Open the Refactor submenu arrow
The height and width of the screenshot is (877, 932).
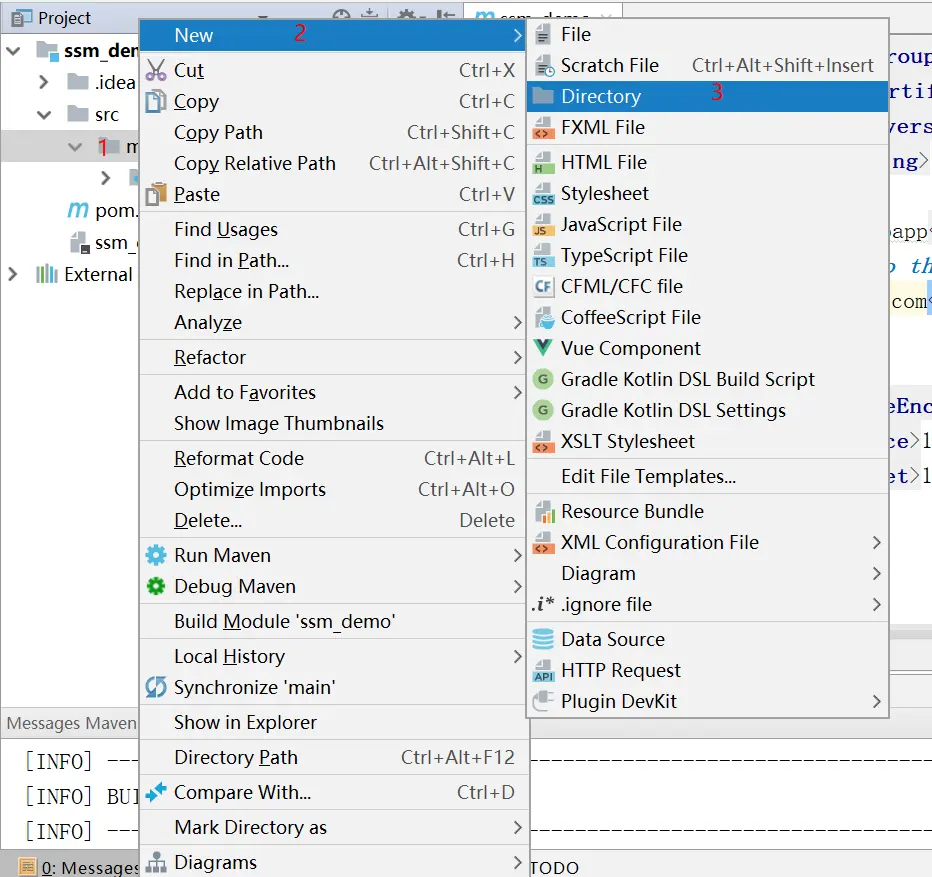pos(518,357)
